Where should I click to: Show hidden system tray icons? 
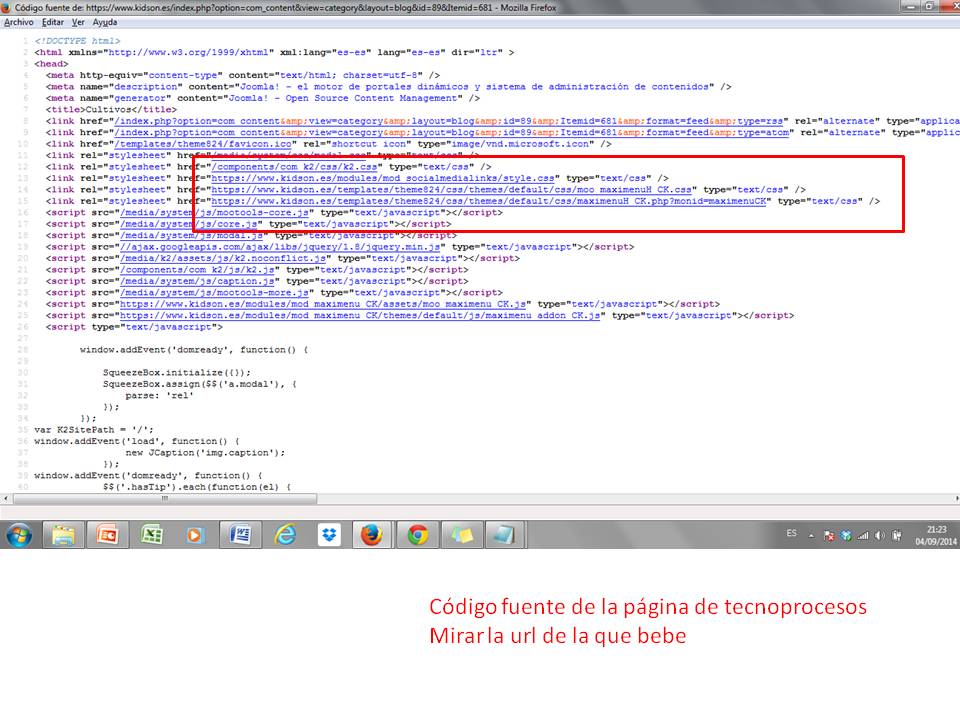tap(811, 536)
